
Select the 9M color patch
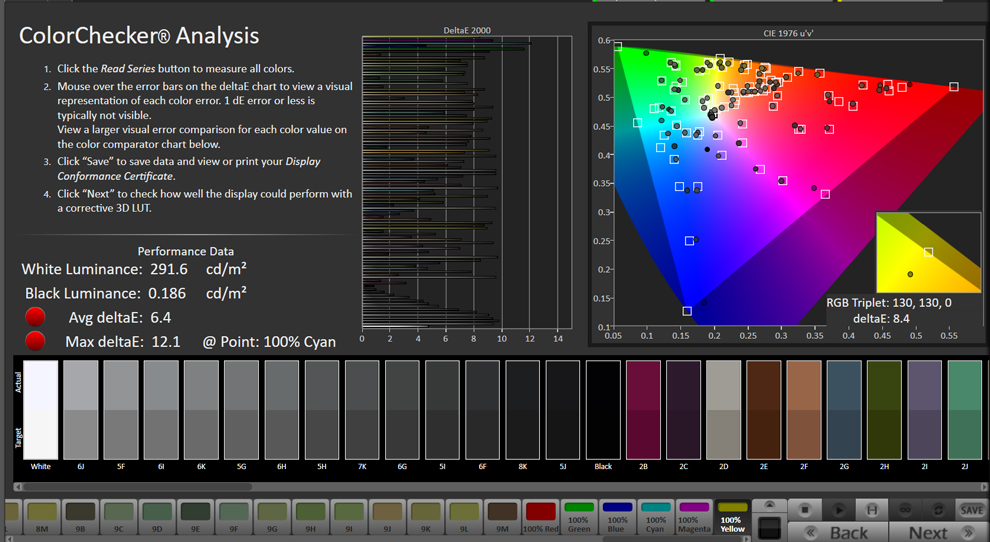click(x=503, y=517)
